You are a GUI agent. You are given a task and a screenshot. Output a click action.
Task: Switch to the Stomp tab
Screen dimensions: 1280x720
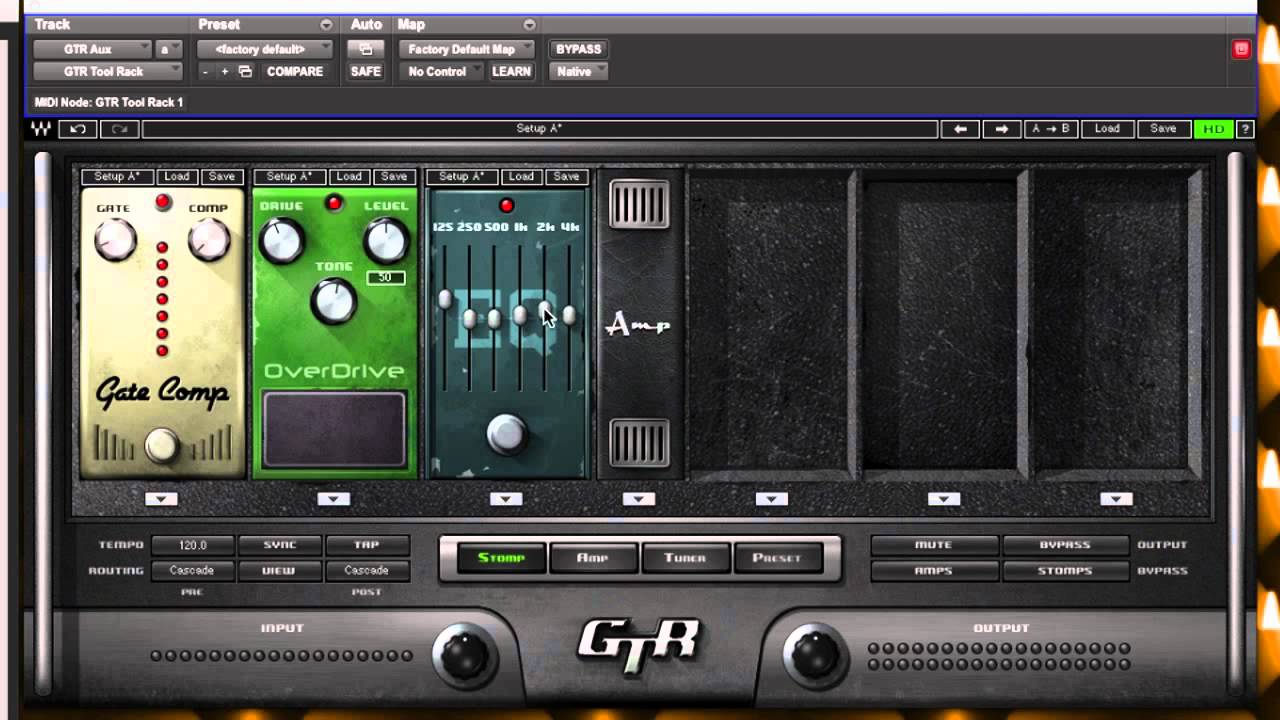tap(501, 558)
